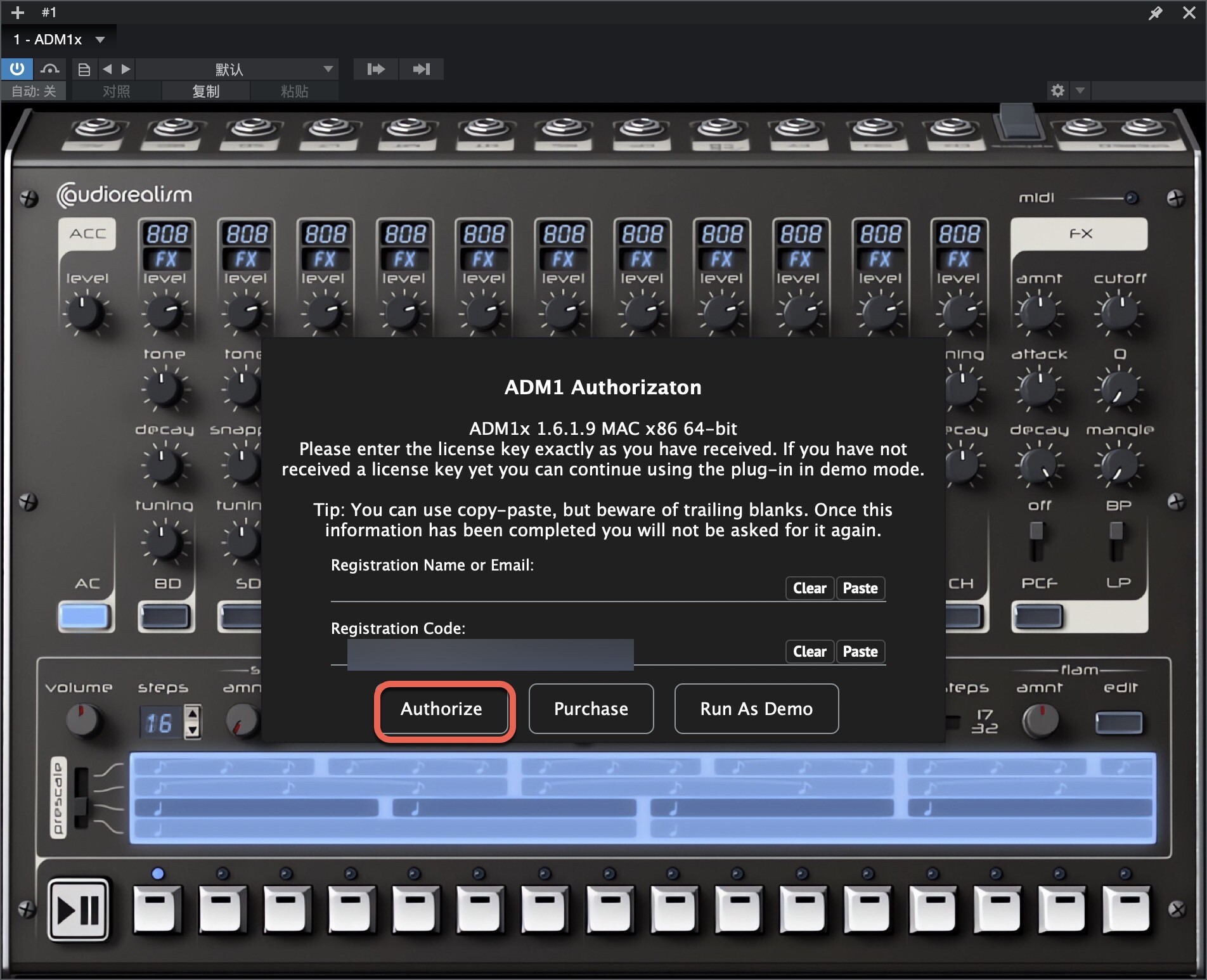
Task: Click the midi indicator light
Action: (1131, 198)
